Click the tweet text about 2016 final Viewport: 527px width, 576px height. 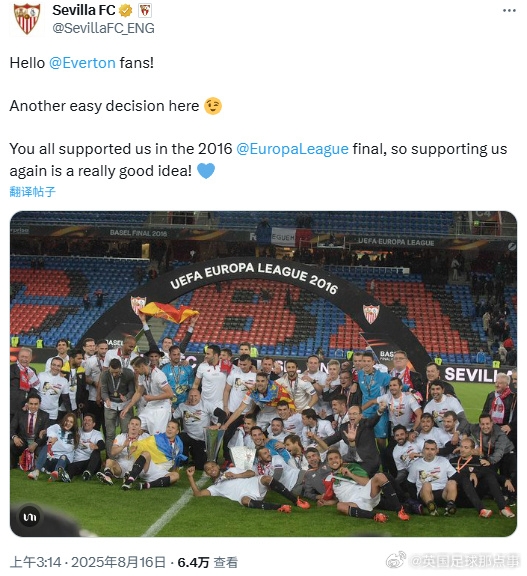[258, 160]
